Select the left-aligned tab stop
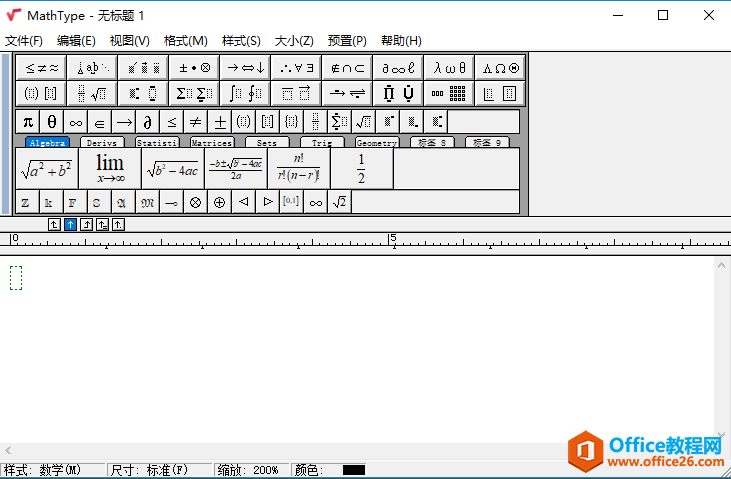This screenshot has height=479, width=731. tap(54, 224)
